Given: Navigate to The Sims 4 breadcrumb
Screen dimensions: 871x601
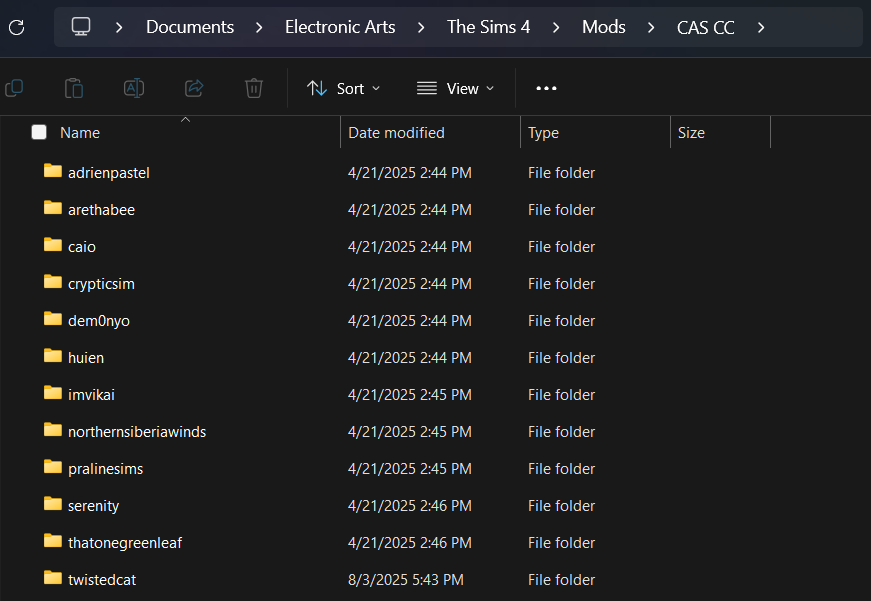Looking at the screenshot, I should [x=488, y=27].
